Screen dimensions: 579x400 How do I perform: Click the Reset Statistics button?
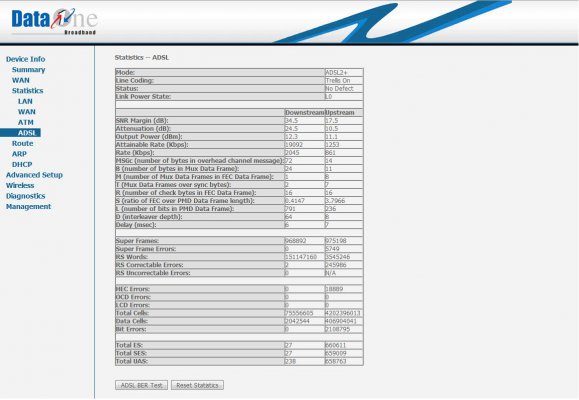tap(197, 385)
